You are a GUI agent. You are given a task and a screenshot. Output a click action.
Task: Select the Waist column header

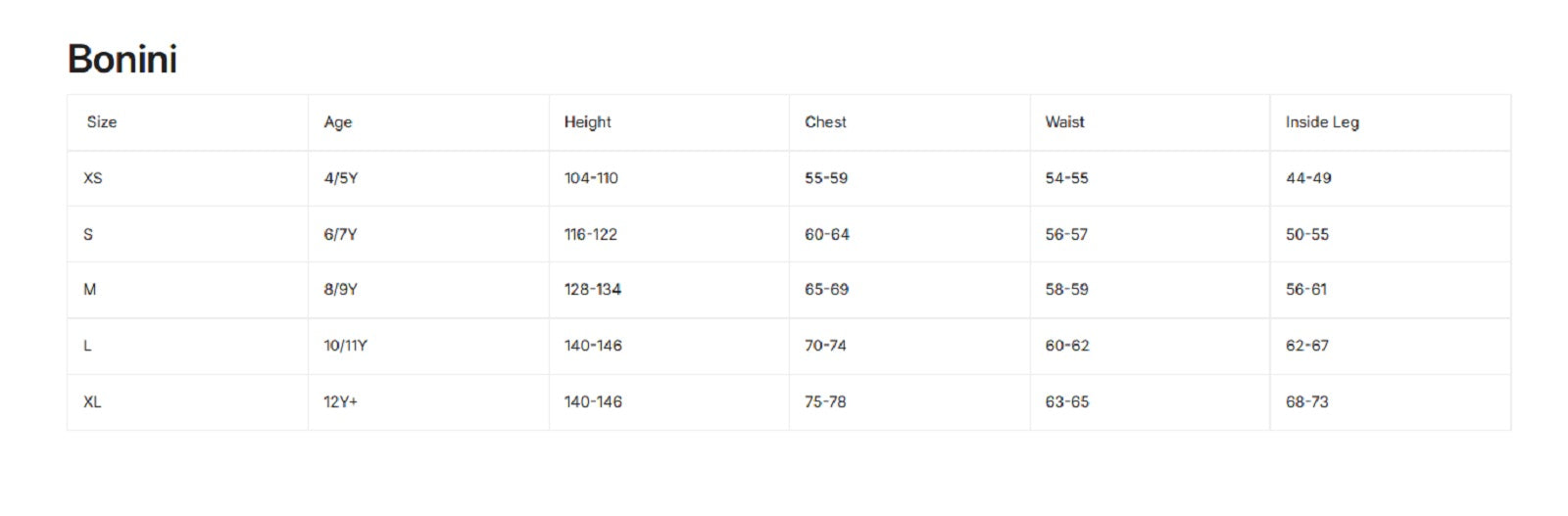click(x=1065, y=122)
